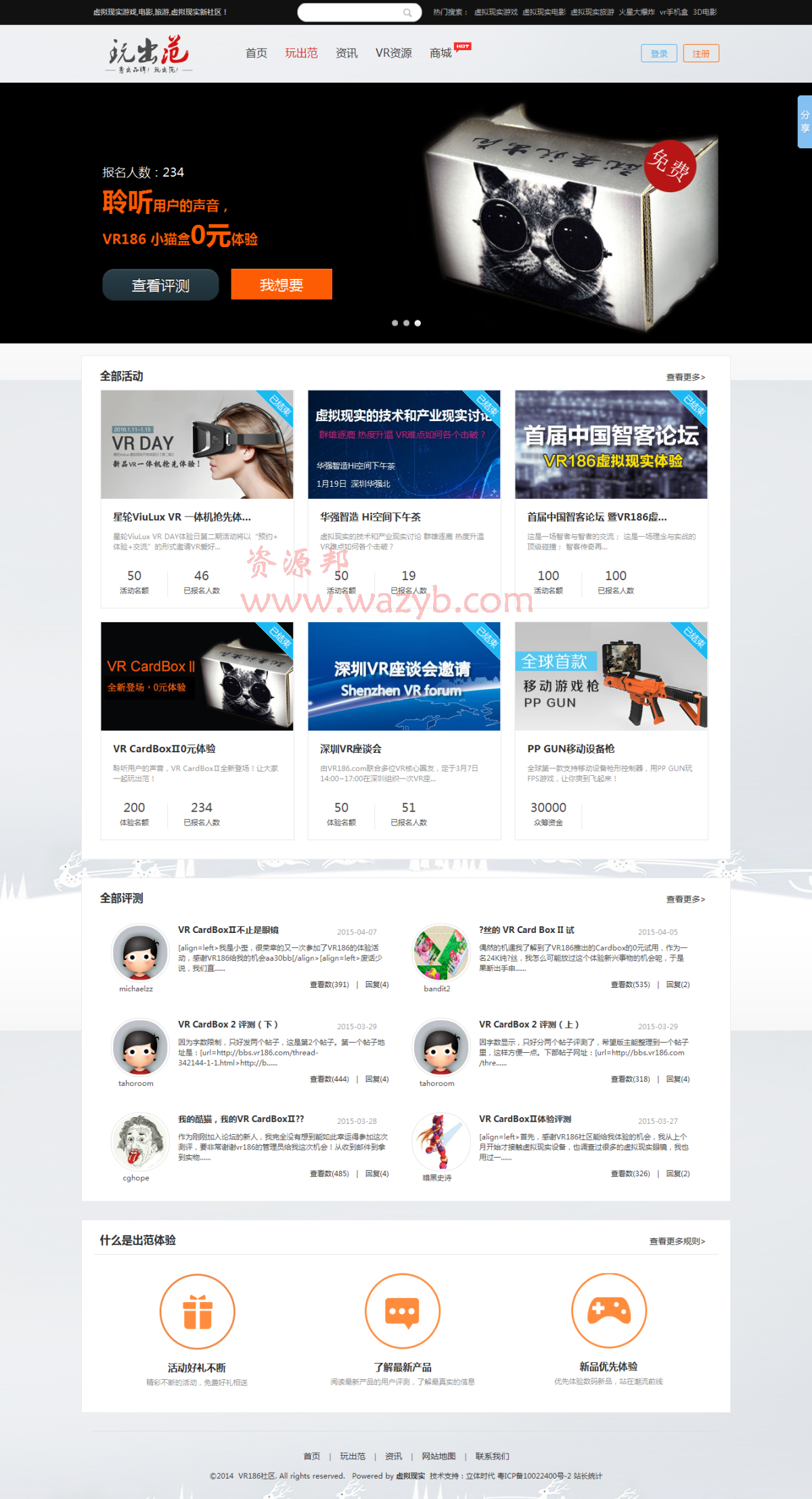Image resolution: width=812 pixels, height=1499 pixels.
Task: Click footer 玩出范 link
Action: 353,1456
